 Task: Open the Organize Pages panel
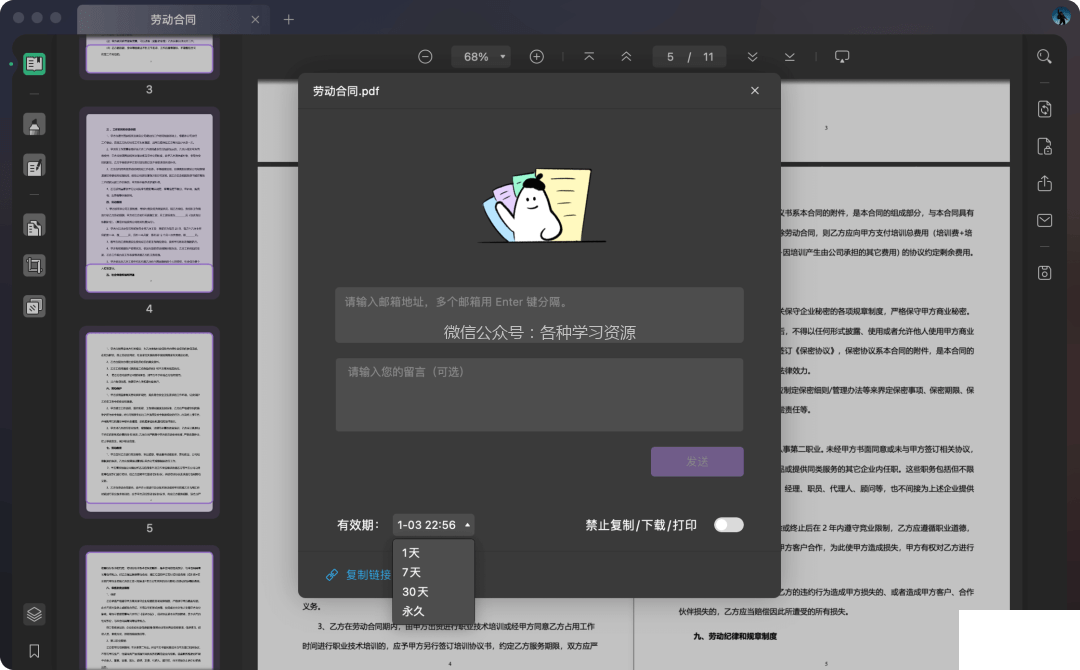point(34,225)
